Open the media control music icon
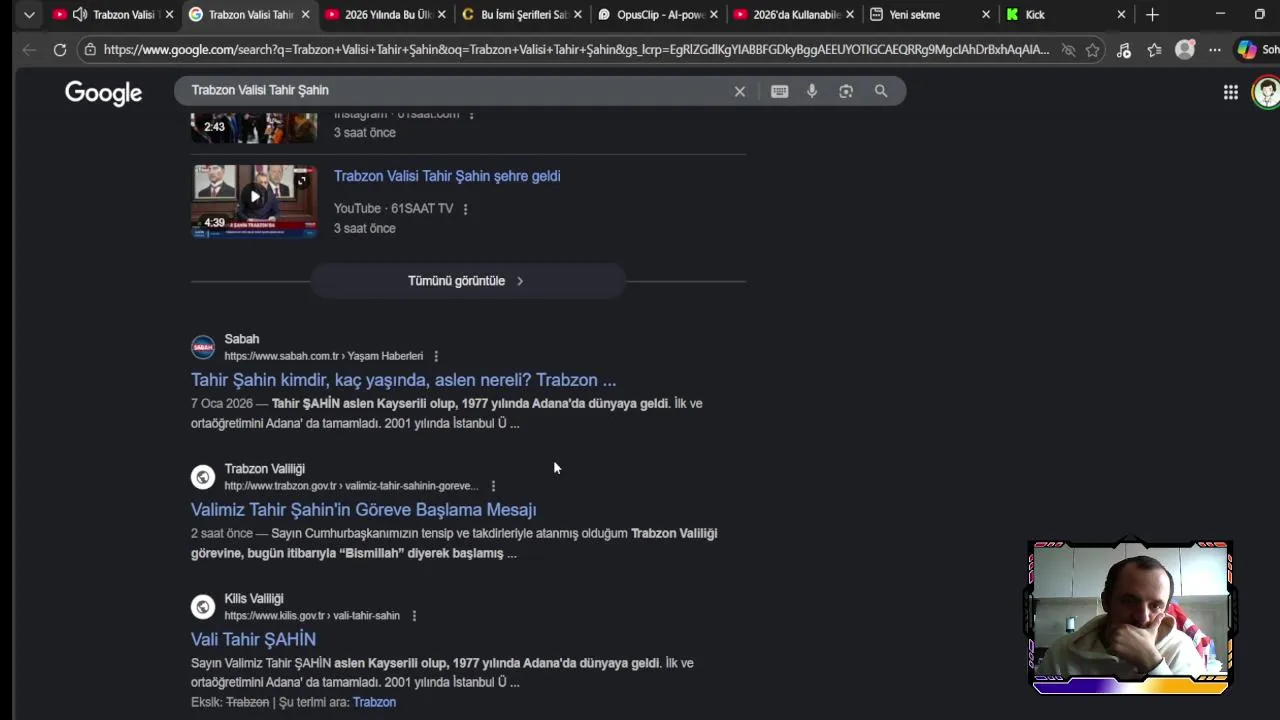1280x720 pixels. pos(1124,50)
